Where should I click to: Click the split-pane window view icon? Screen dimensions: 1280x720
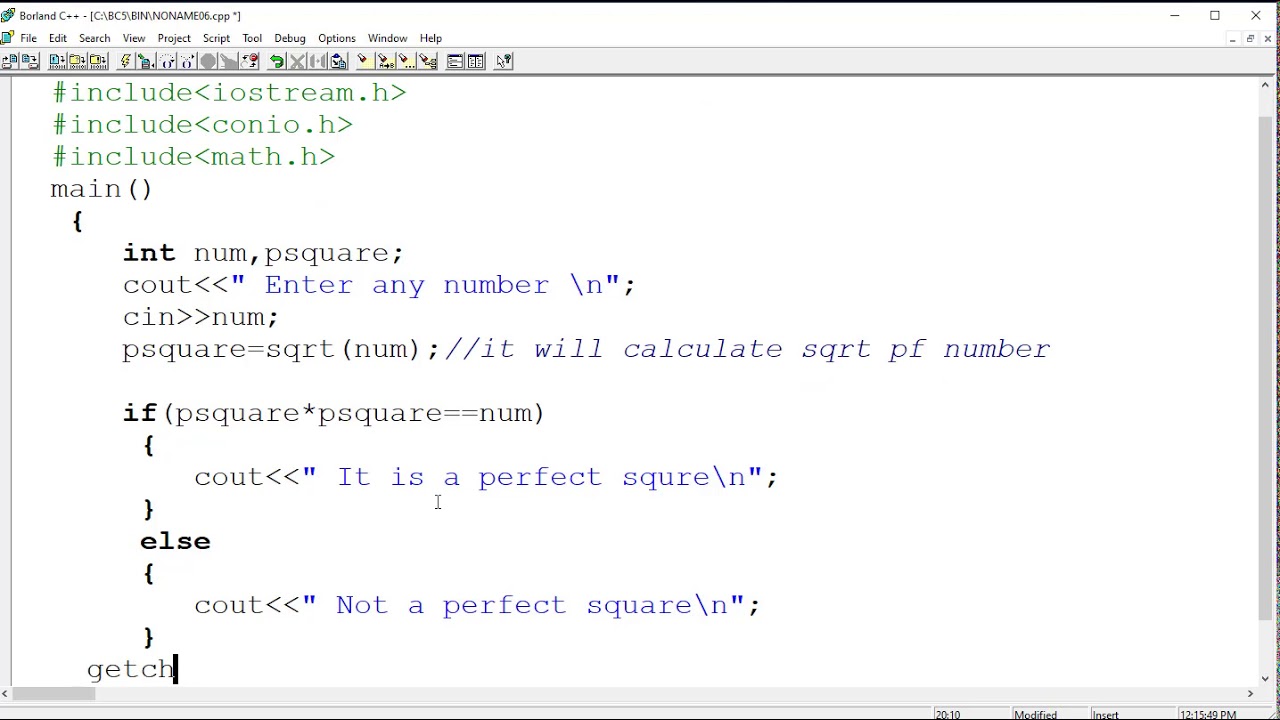coord(475,61)
